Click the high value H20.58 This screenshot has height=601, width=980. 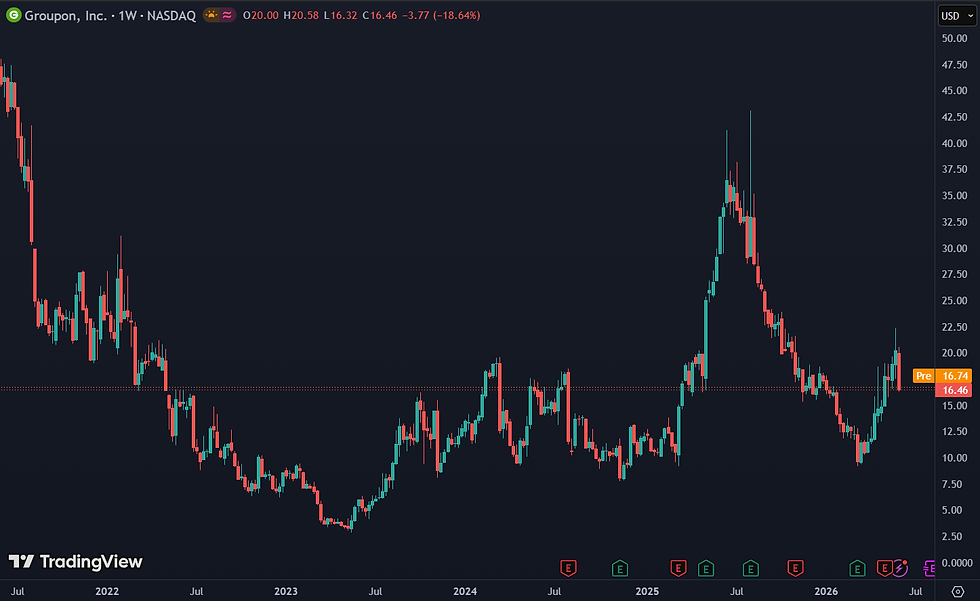tap(301, 15)
